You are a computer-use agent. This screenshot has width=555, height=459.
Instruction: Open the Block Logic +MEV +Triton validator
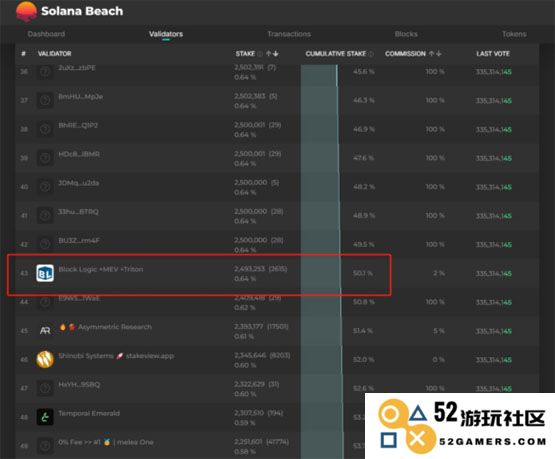click(101, 269)
